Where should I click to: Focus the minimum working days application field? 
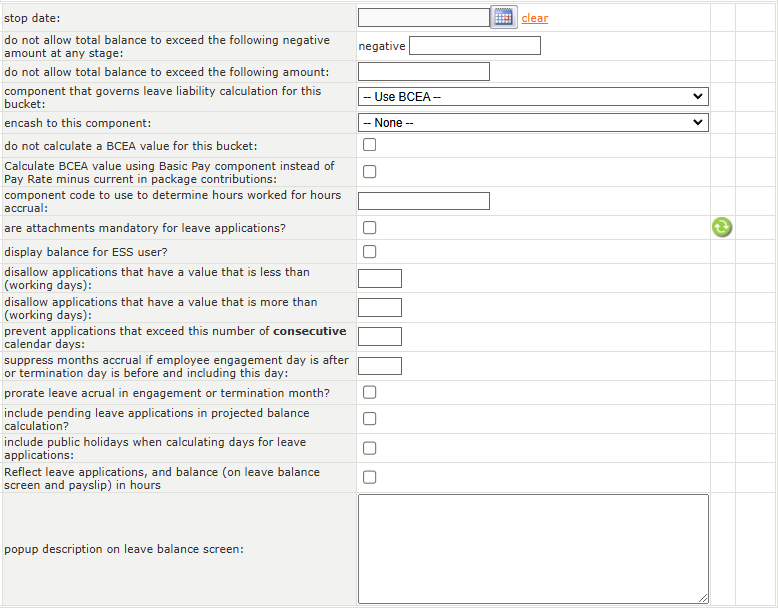380,278
